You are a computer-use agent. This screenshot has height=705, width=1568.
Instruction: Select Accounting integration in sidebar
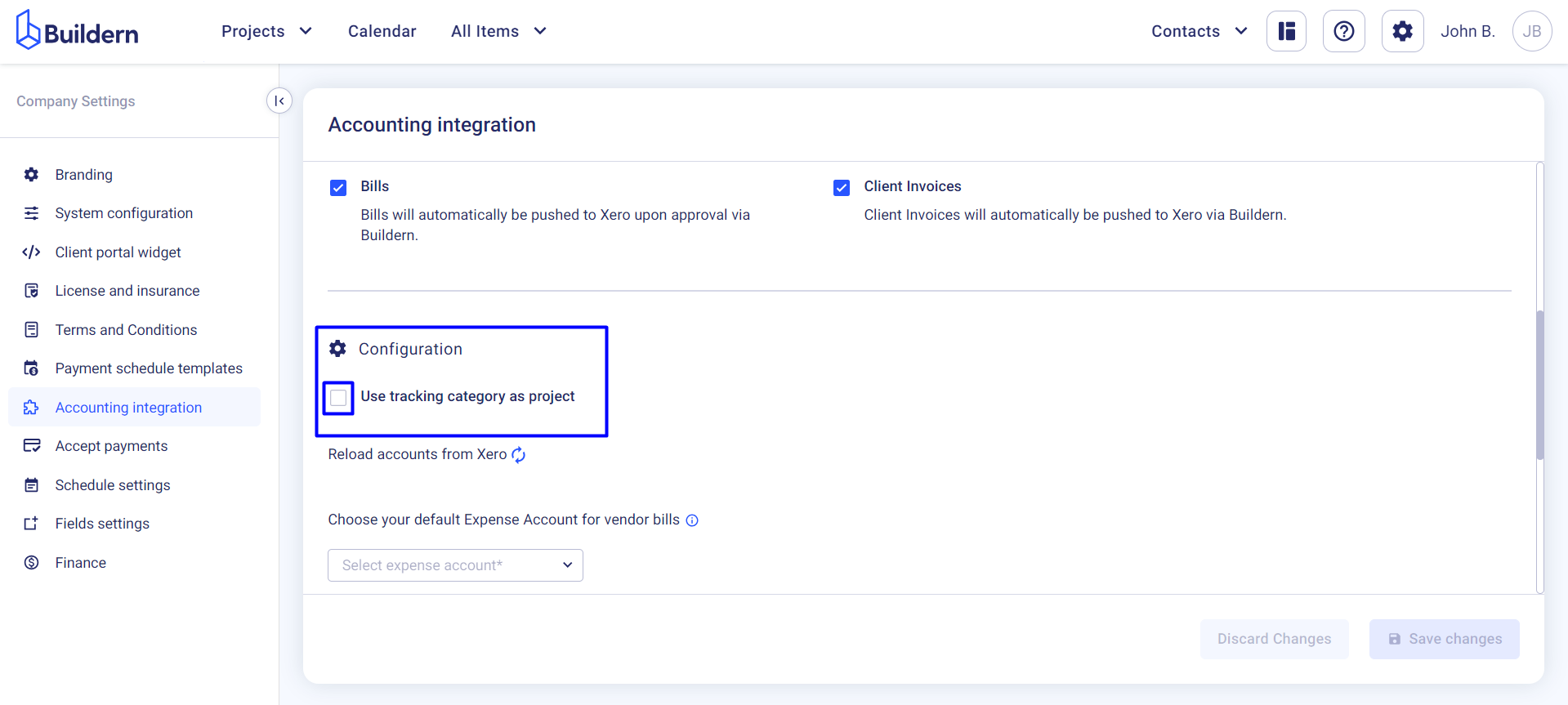134,407
